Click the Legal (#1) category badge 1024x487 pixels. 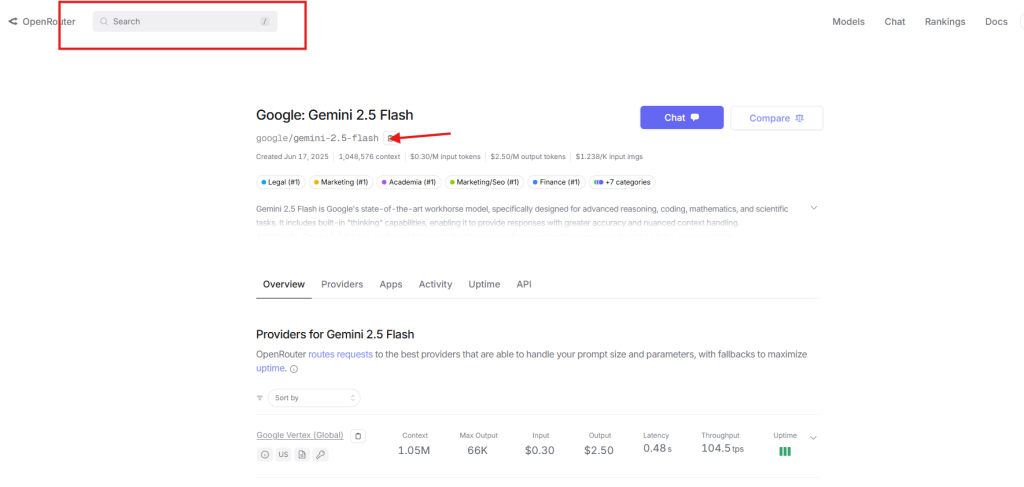click(280, 182)
